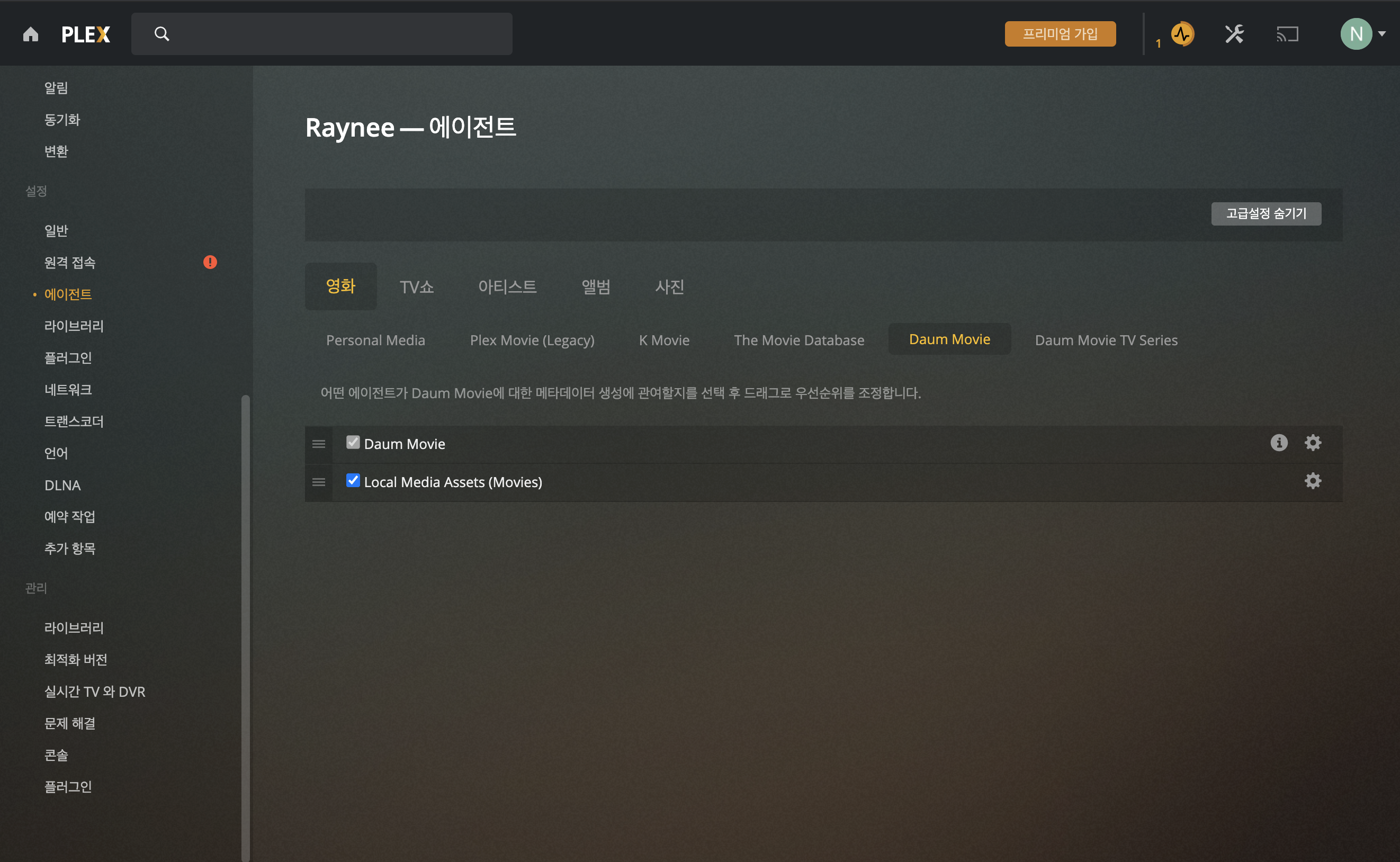This screenshot has height=862, width=1400.
Task: Open user account dropdown next to N avatar
Action: click(1382, 34)
